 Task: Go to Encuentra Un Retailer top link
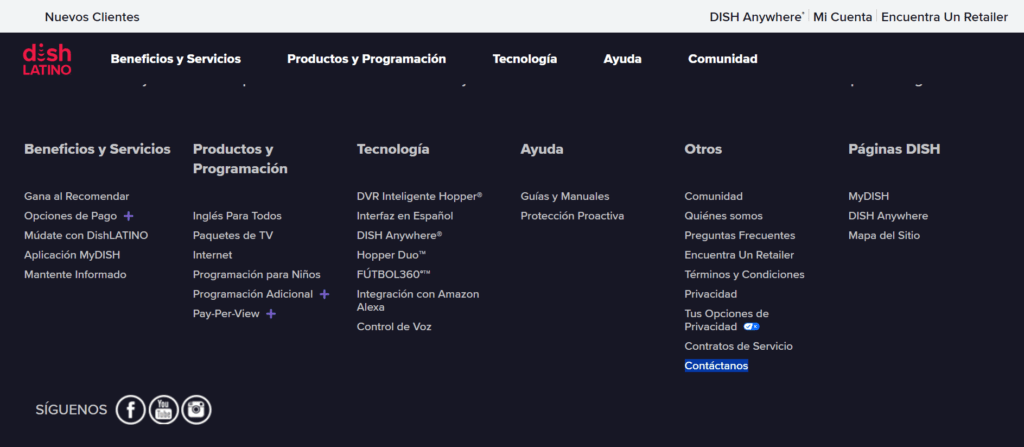click(944, 17)
